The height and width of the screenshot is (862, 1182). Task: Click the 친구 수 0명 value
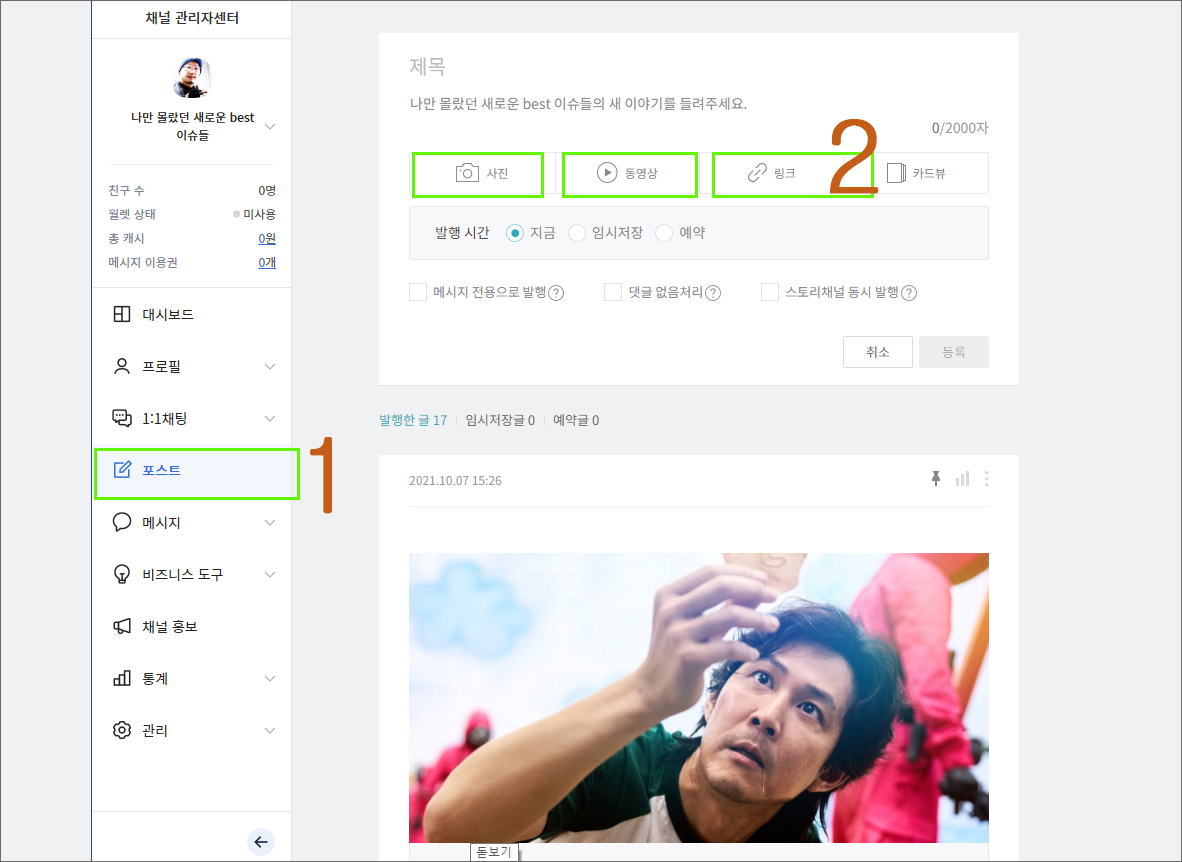pyautogui.click(x=267, y=190)
